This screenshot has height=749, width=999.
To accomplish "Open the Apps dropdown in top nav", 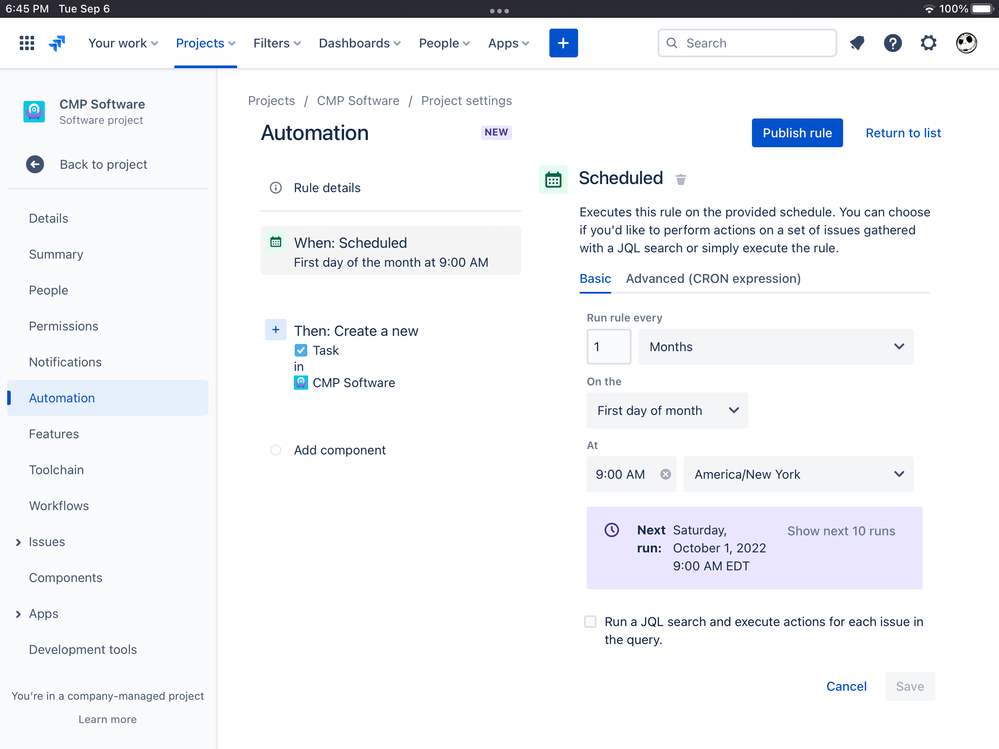I will click(x=508, y=43).
